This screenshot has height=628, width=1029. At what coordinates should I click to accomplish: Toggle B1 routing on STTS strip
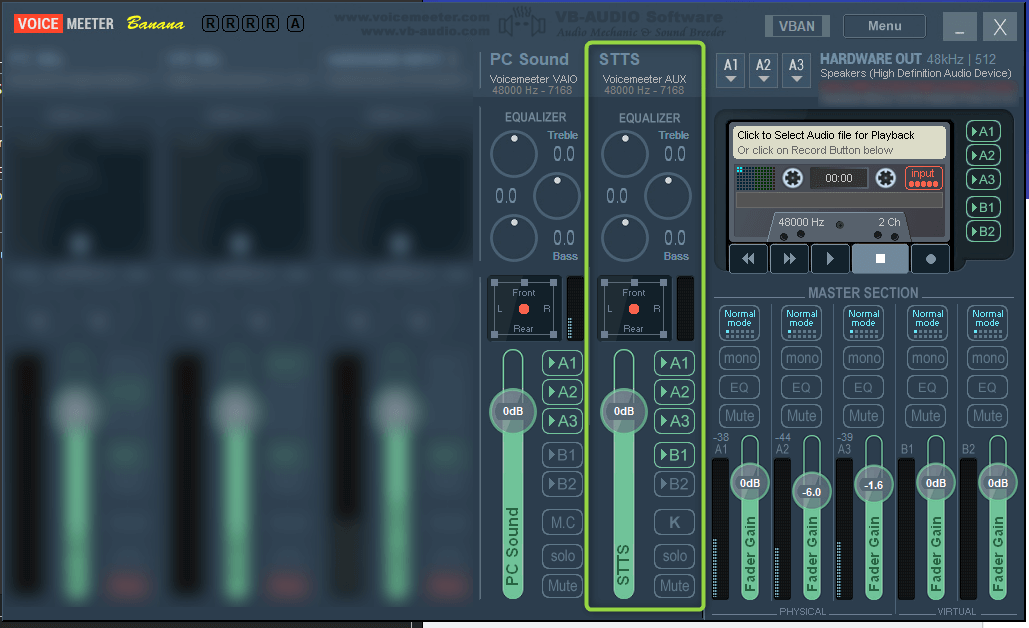pyautogui.click(x=674, y=455)
